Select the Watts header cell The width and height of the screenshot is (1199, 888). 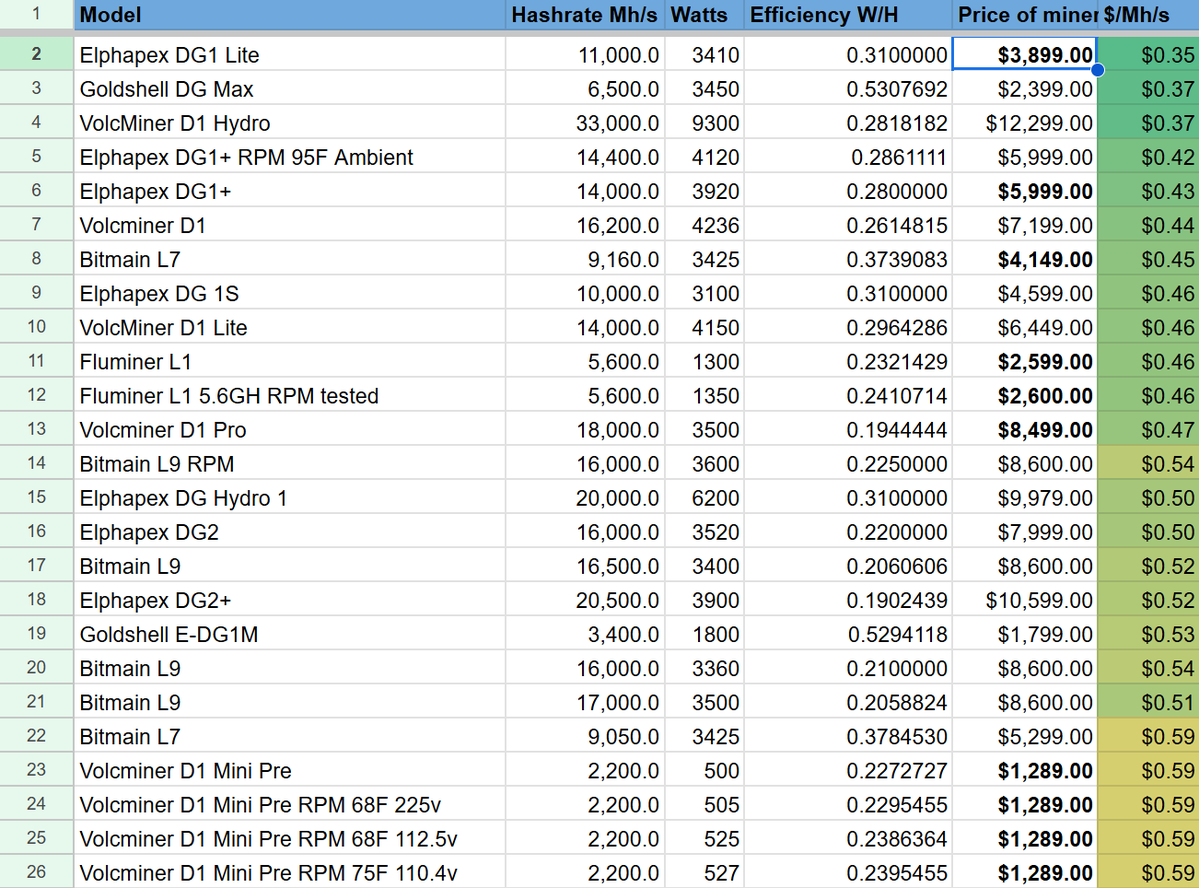(703, 15)
